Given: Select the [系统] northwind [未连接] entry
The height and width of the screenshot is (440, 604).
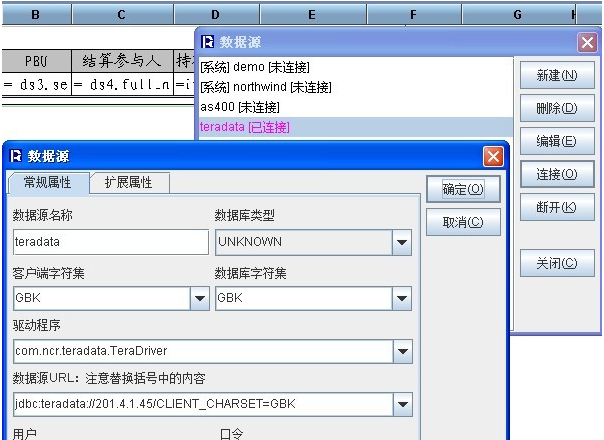Looking at the screenshot, I should (x=356, y=87).
